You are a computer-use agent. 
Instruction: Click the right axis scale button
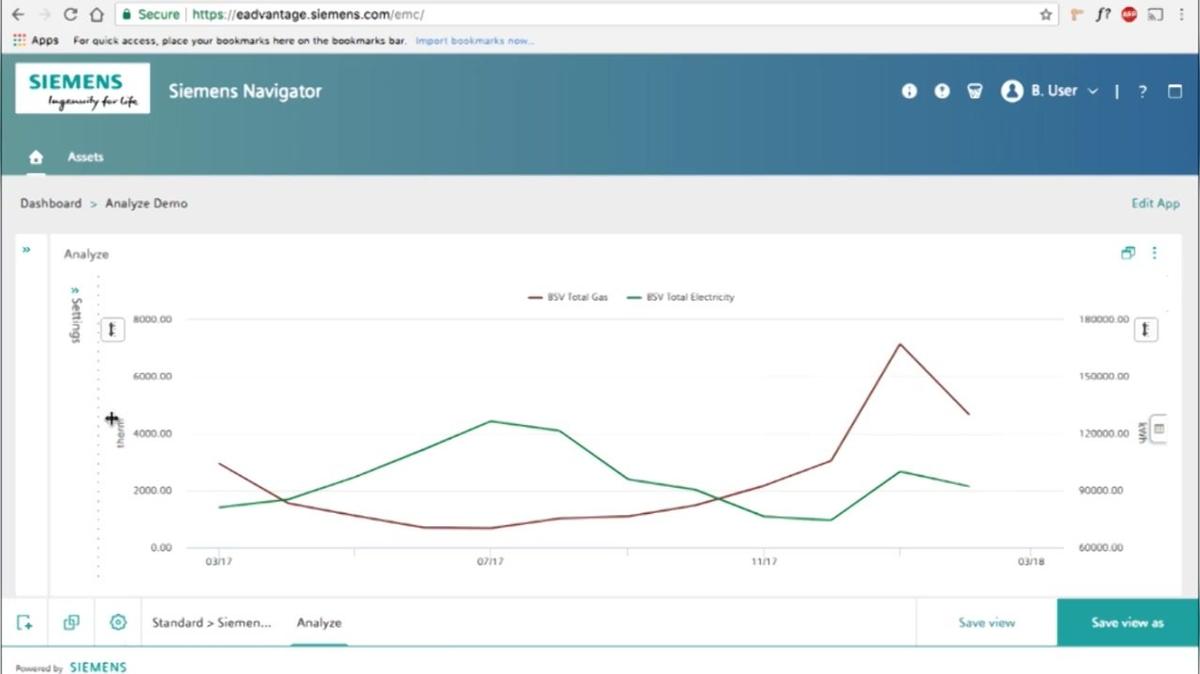1146,329
